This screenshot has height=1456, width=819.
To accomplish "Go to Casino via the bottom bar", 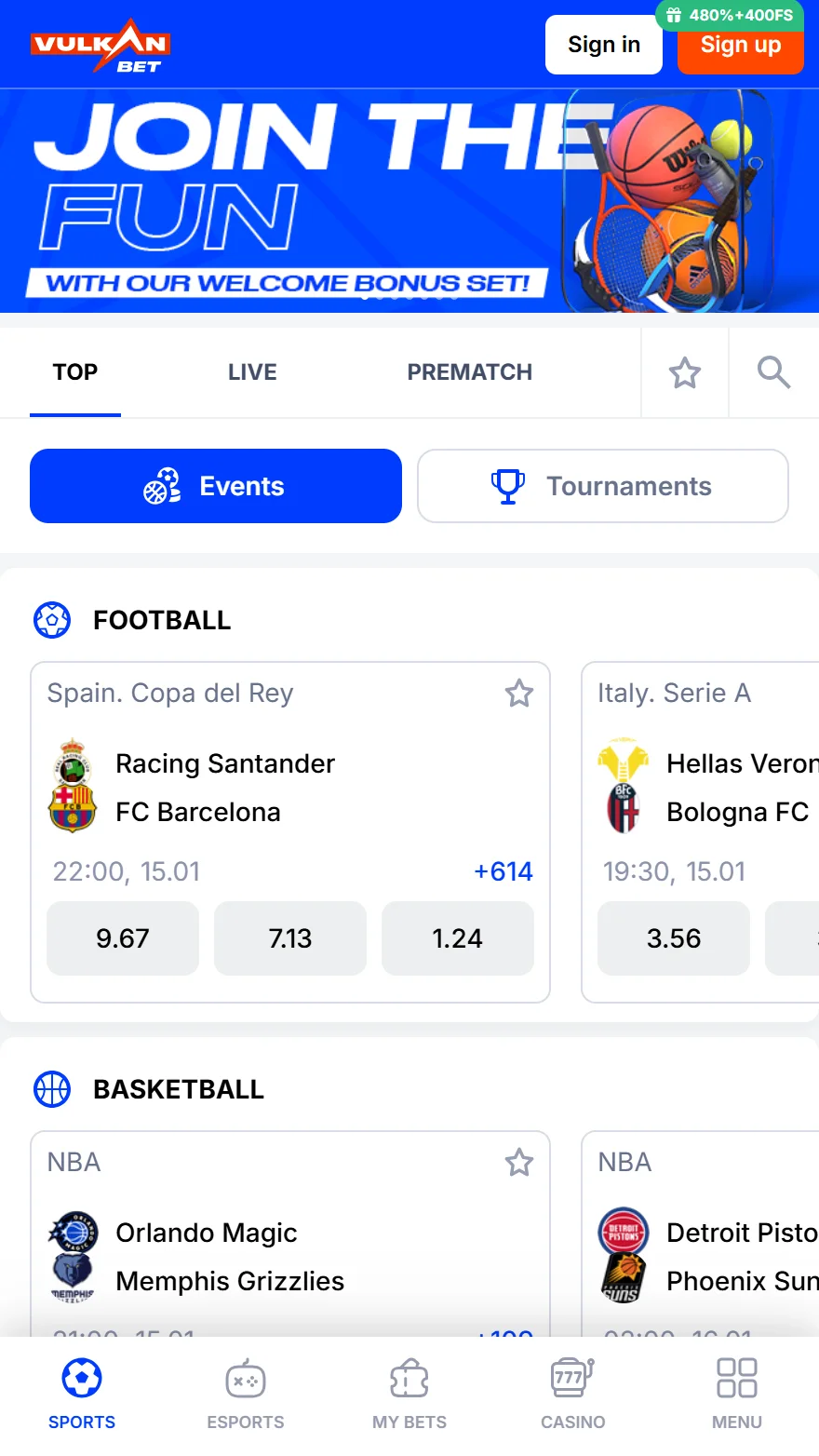I will [x=573, y=1394].
